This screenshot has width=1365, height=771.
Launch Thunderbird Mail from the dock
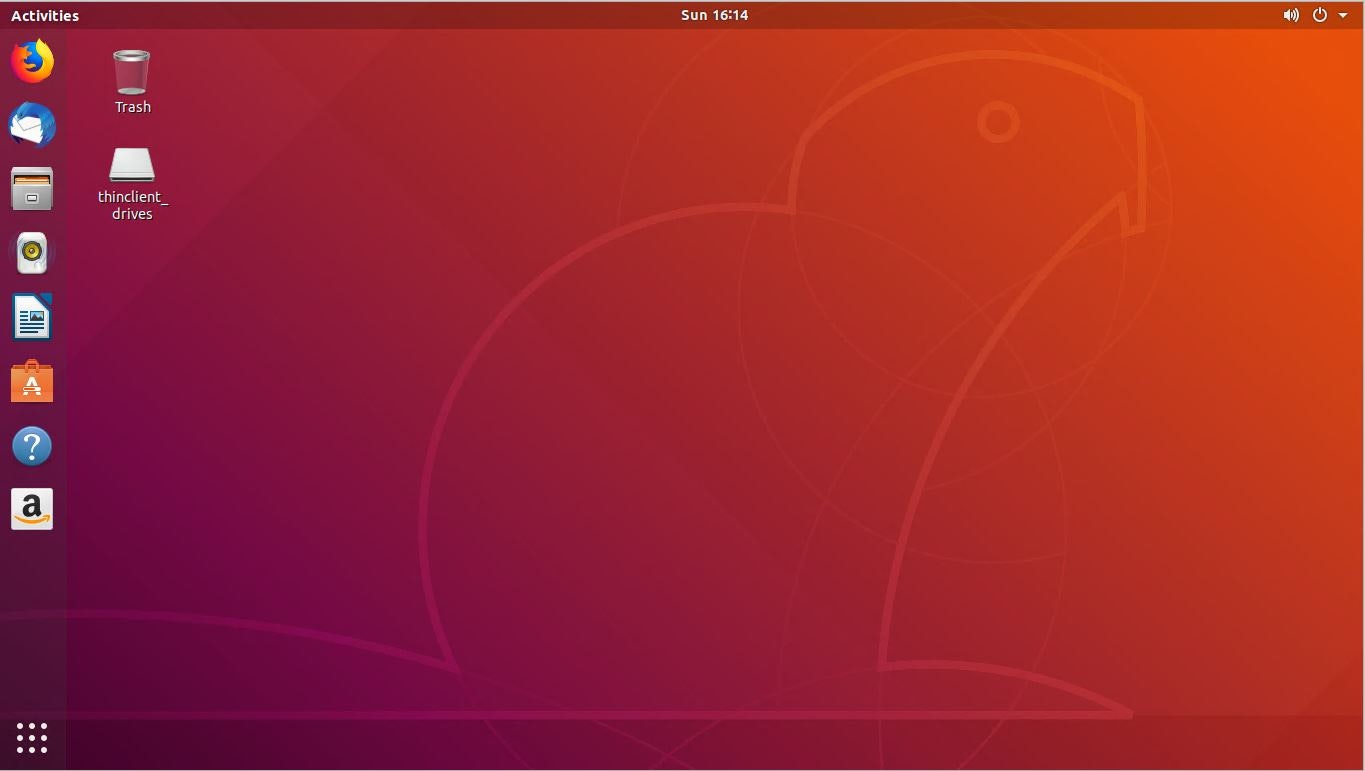point(32,125)
